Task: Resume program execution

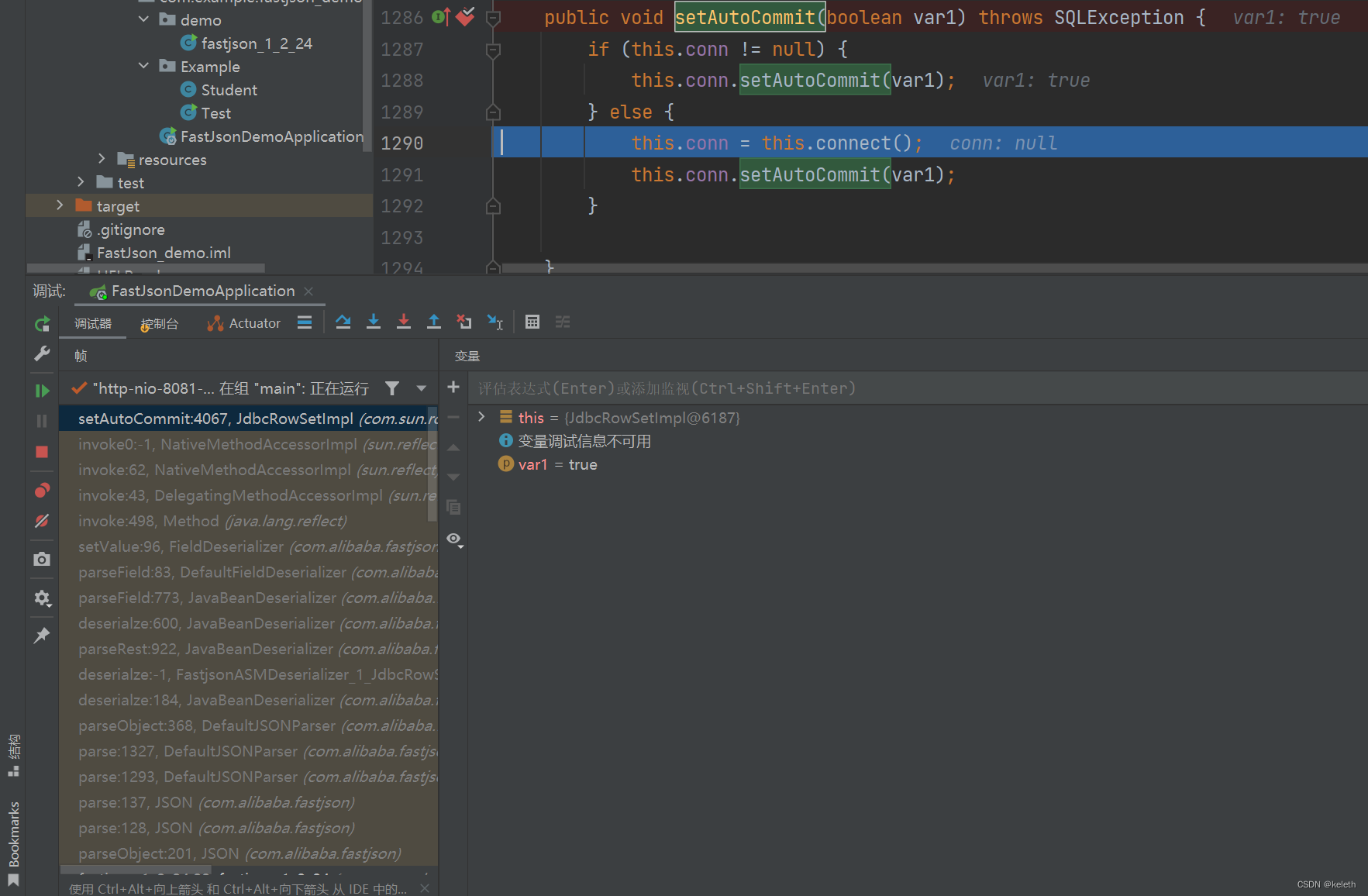Action: click(x=43, y=391)
